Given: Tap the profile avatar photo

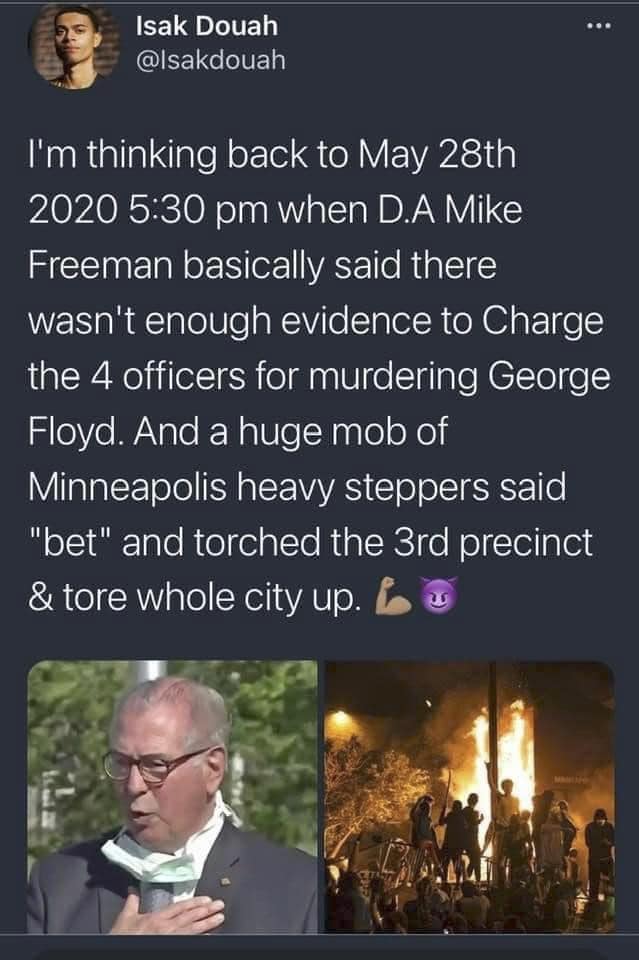Looking at the screenshot, I should click(x=73, y=46).
